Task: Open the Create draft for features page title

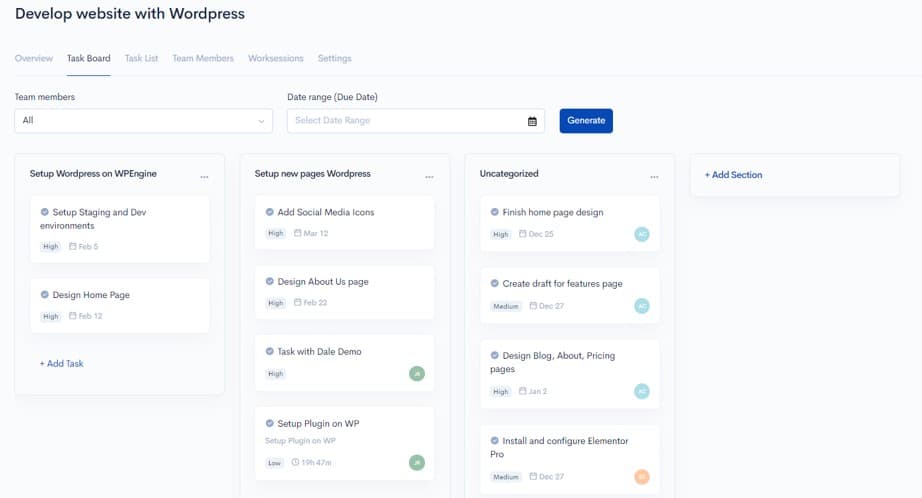Action: click(x=562, y=283)
